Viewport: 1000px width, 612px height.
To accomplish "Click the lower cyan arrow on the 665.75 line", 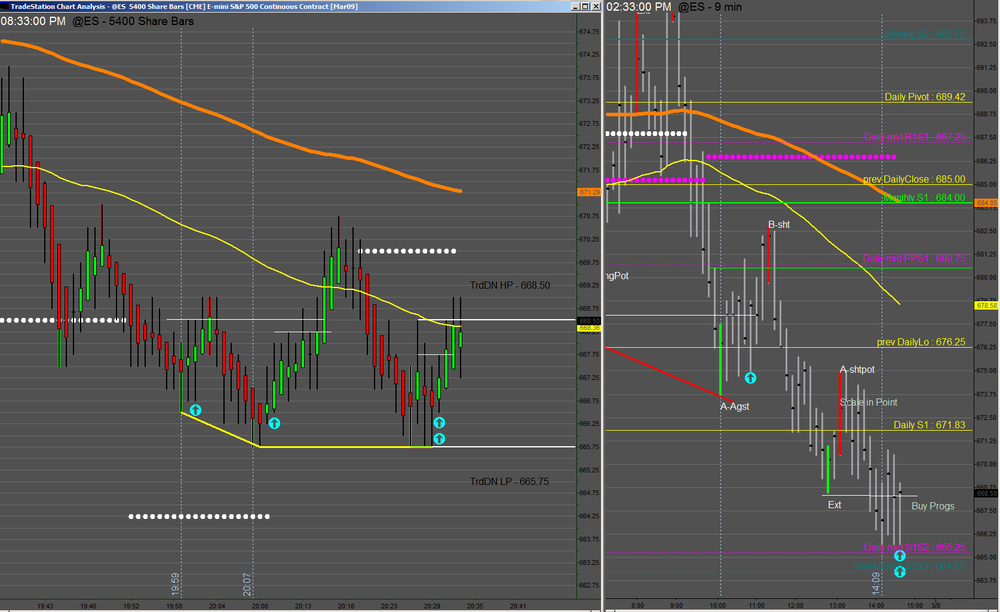I will 439,439.
